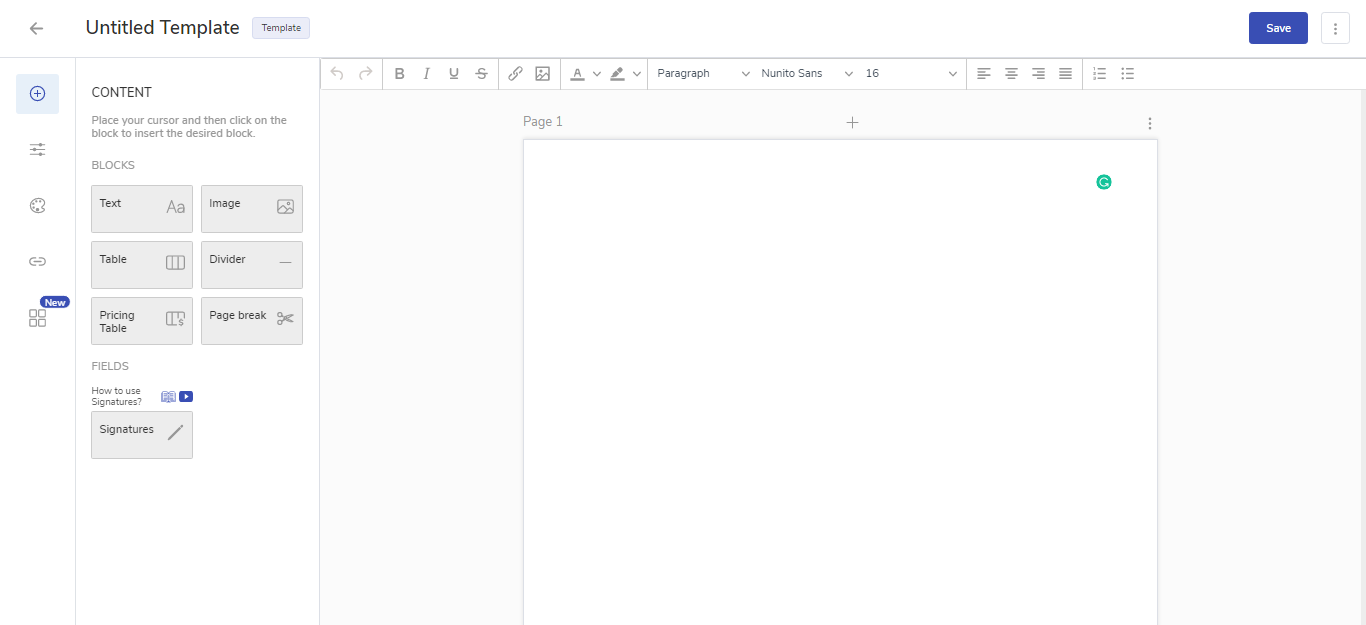Open the Content add-block sidebar panel
This screenshot has width=1366, height=625.
coord(37,94)
